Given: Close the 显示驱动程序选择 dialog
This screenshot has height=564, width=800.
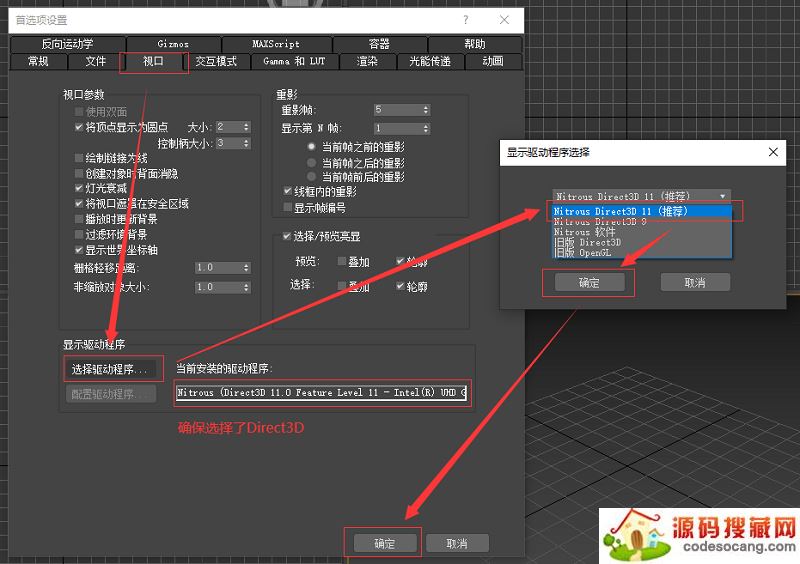Looking at the screenshot, I should [x=773, y=152].
